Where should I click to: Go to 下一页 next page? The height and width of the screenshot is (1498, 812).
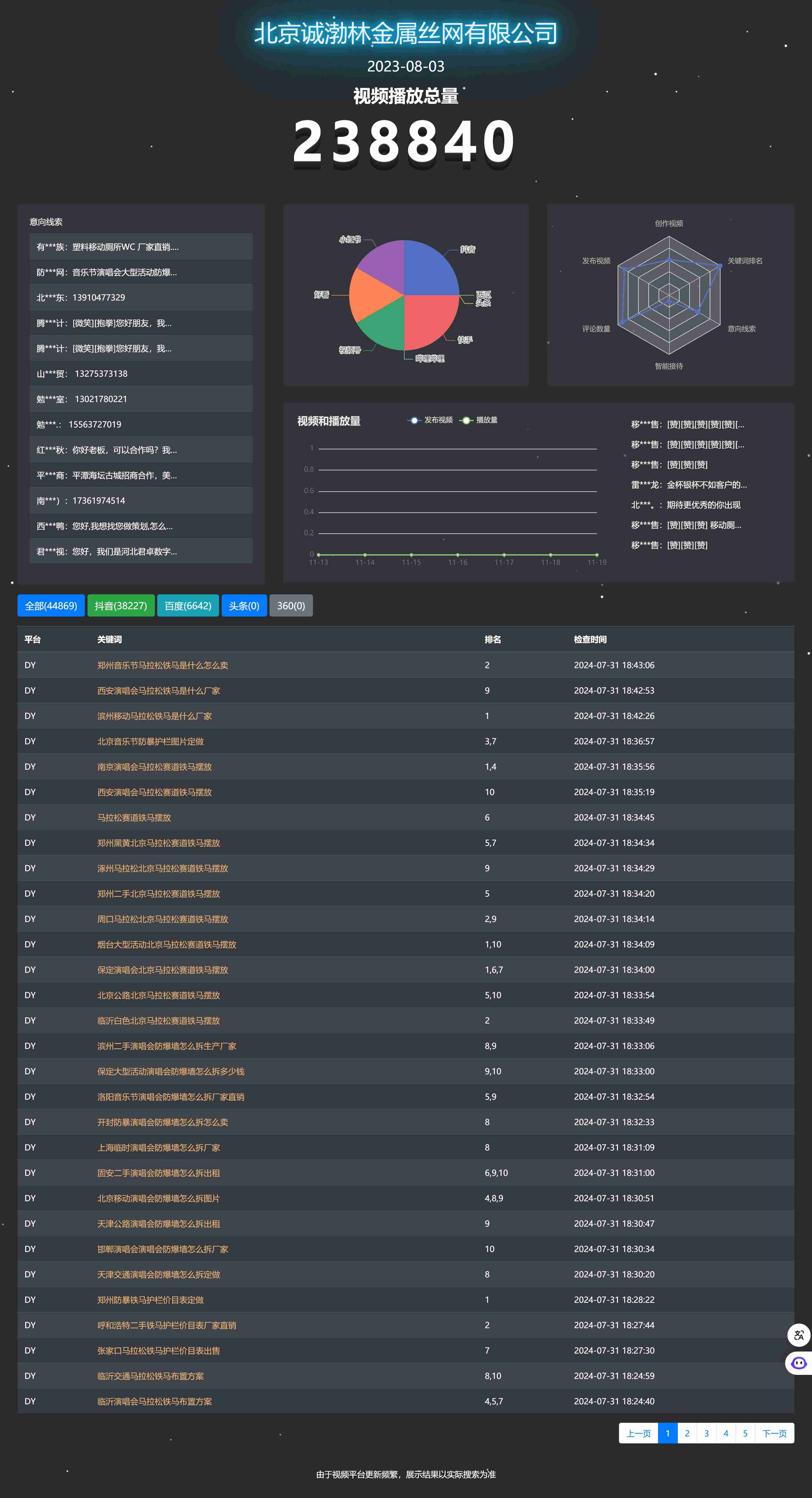pos(774,1433)
